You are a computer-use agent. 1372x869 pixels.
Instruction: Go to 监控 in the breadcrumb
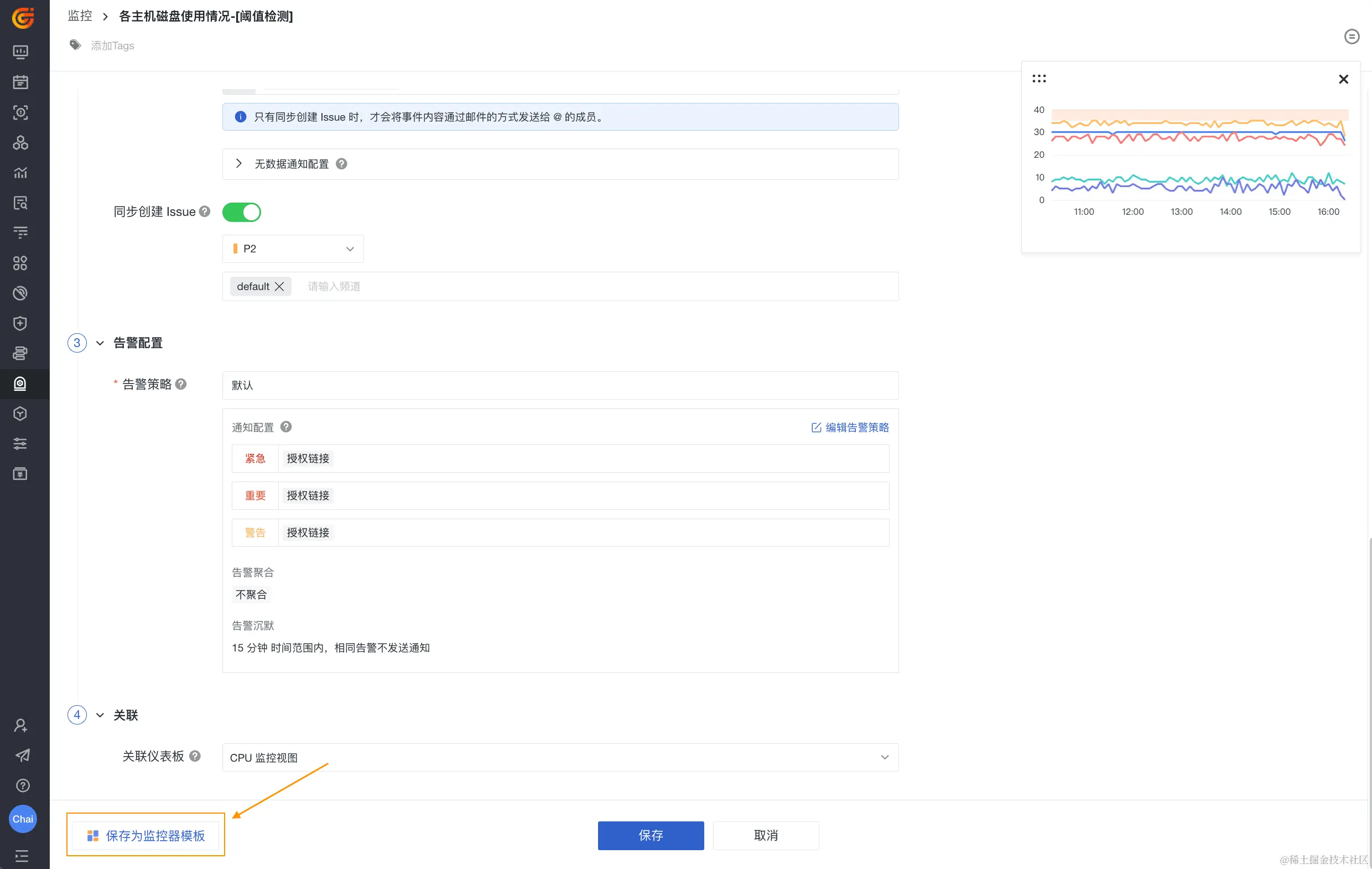point(80,16)
